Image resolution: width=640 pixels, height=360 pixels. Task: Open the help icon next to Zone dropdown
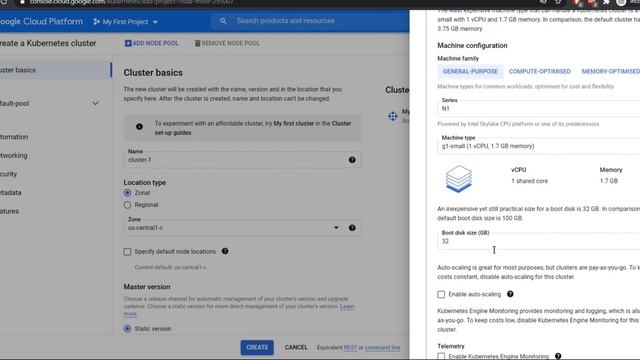[x=352, y=228]
